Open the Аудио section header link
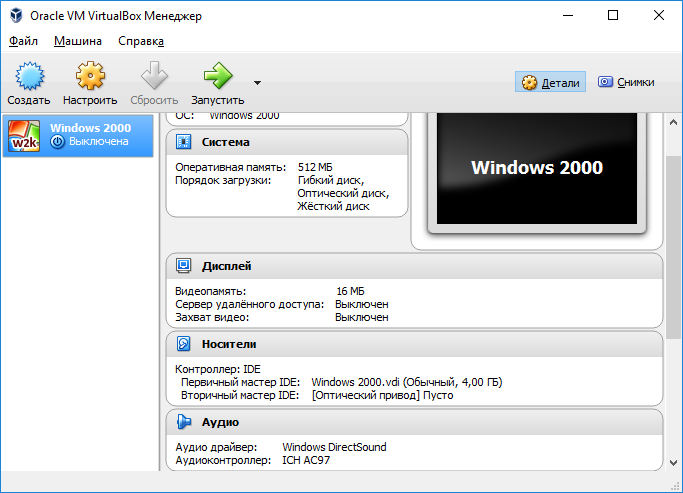Screen dimensions: 683x493 click(x=220, y=422)
